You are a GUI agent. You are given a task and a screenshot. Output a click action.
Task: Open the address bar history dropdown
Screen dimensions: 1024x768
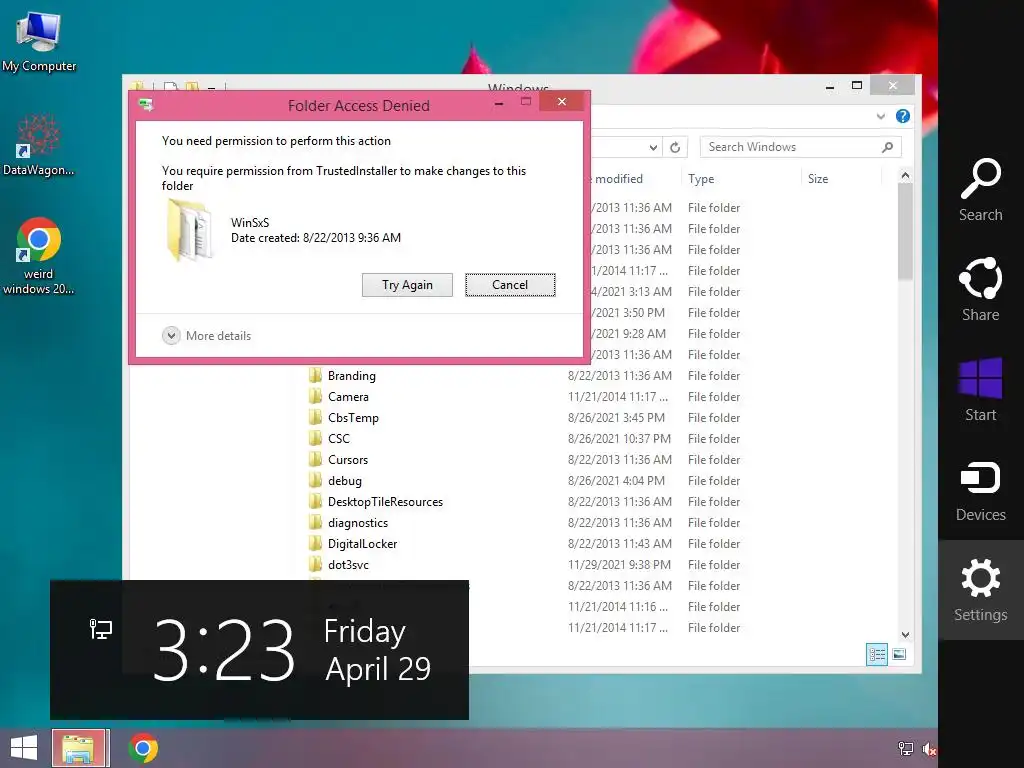pyautogui.click(x=653, y=148)
